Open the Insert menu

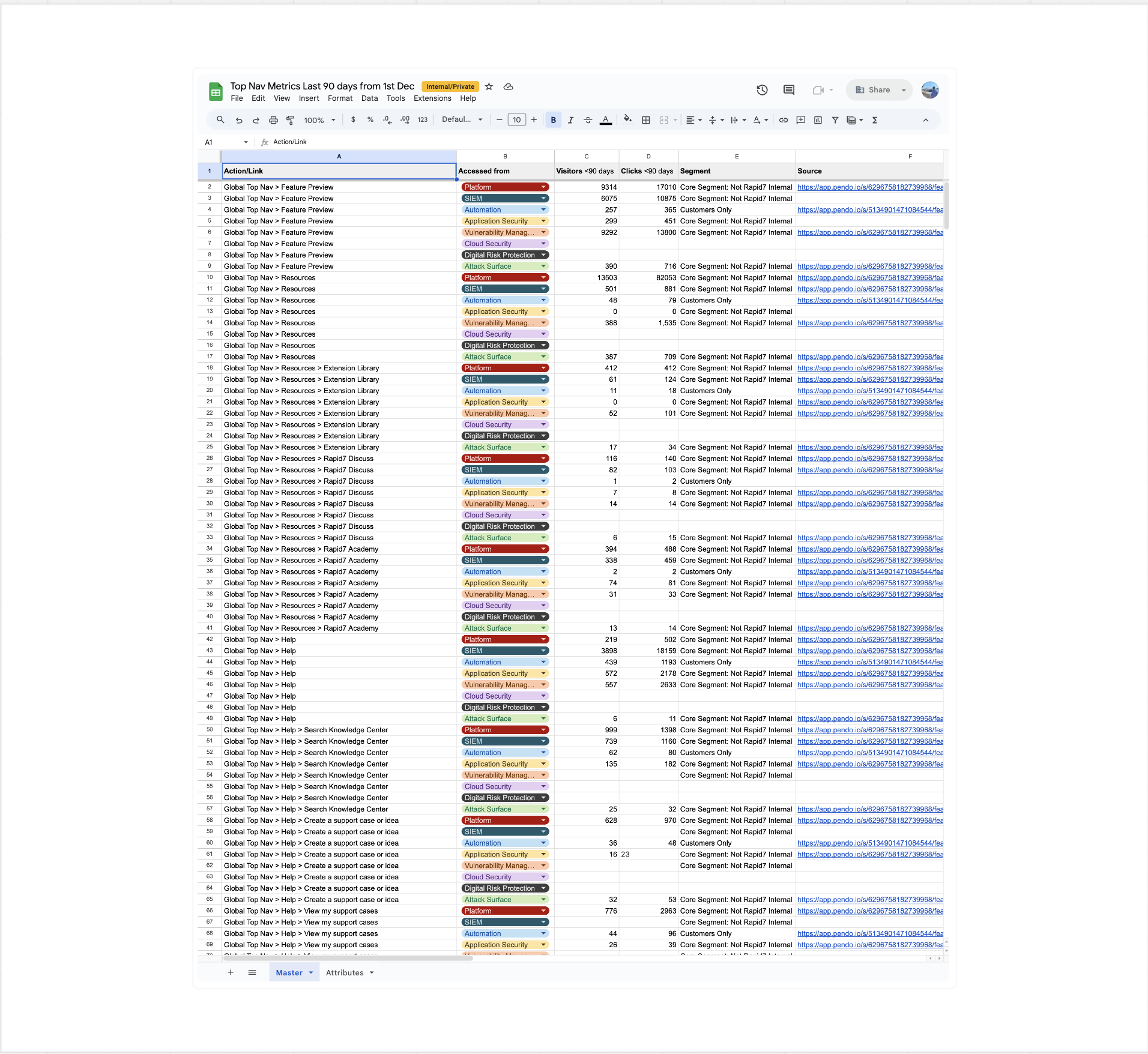click(309, 98)
